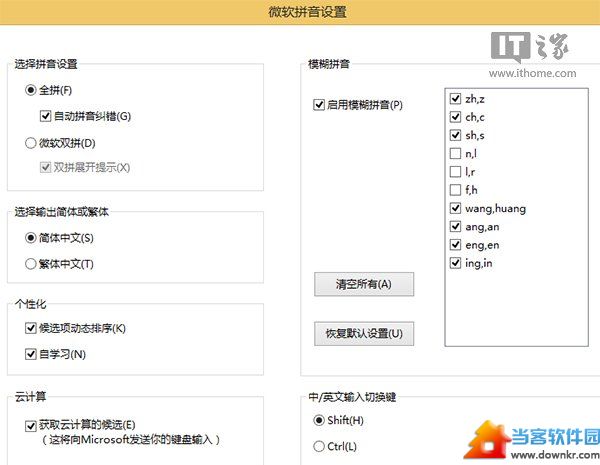Choose 简体中文(S) output

coord(31,238)
